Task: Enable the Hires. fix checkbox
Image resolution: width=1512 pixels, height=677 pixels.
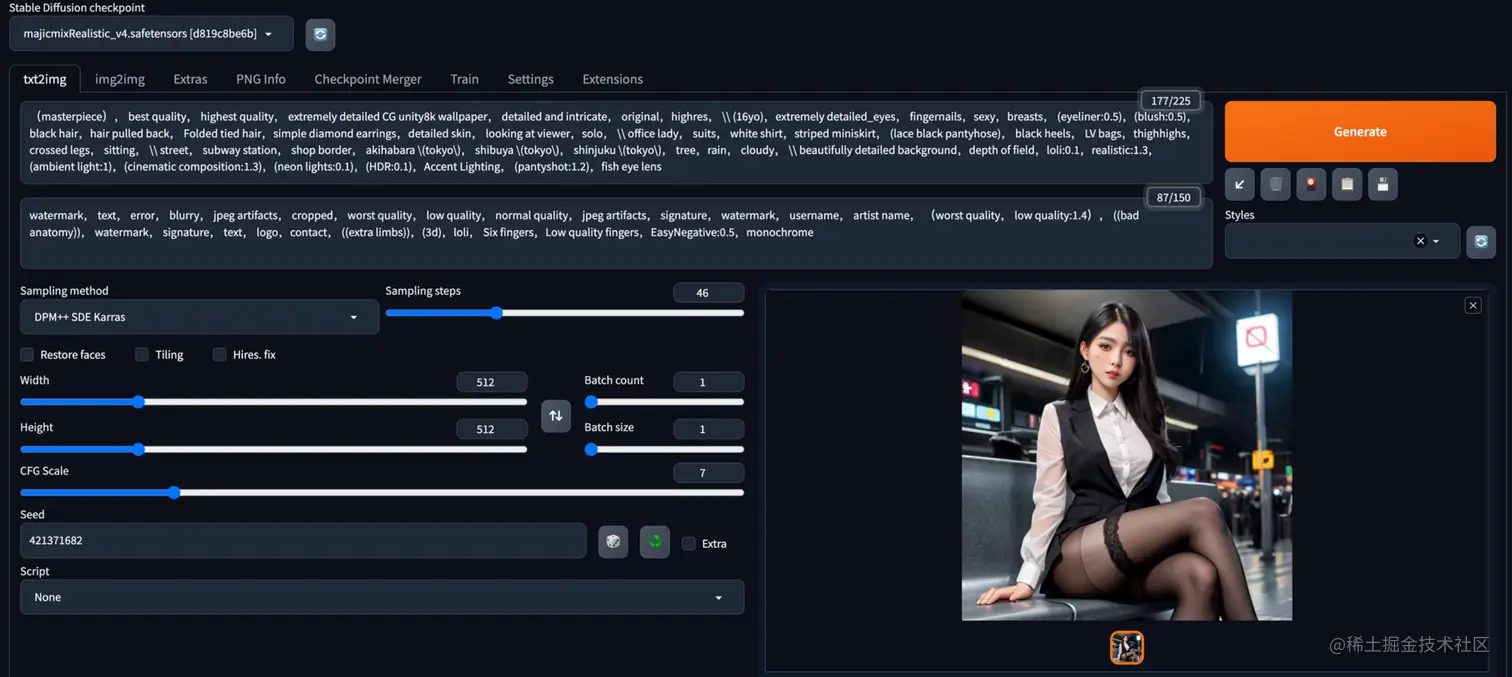Action: 219,354
